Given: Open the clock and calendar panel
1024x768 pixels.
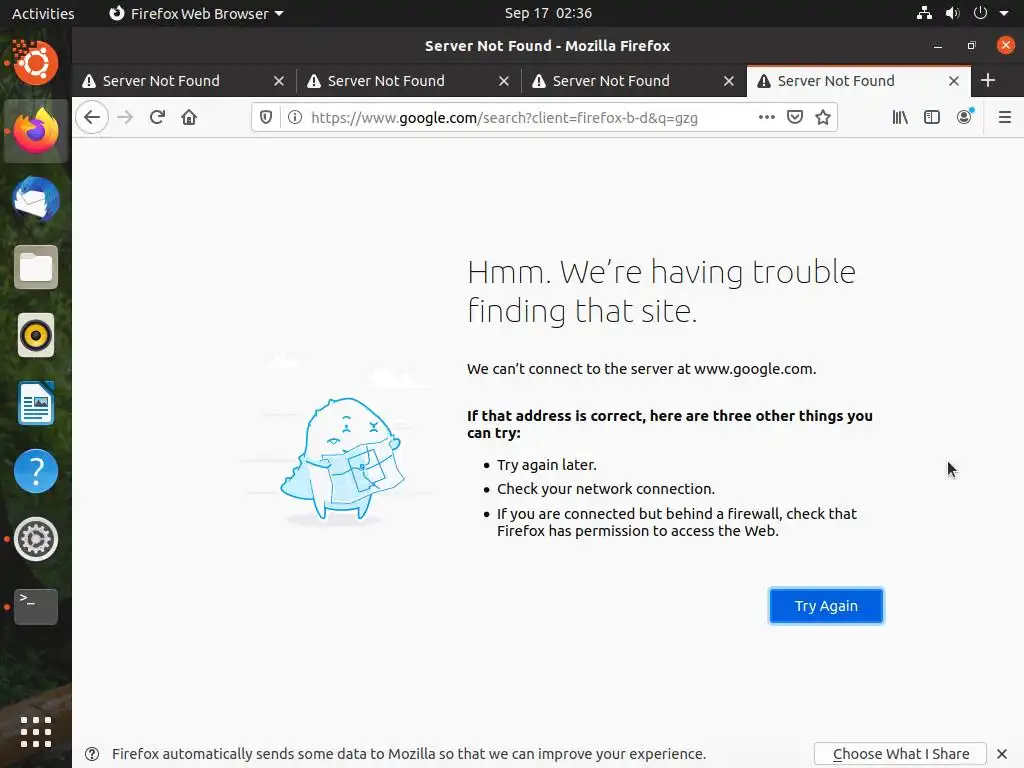Looking at the screenshot, I should [548, 13].
